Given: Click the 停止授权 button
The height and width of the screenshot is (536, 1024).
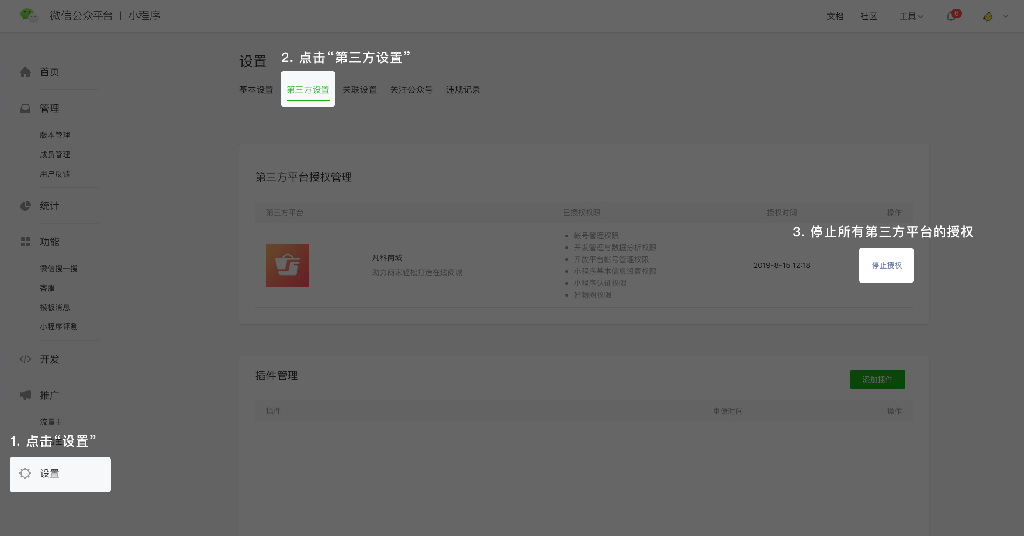Looking at the screenshot, I should pos(886,266).
